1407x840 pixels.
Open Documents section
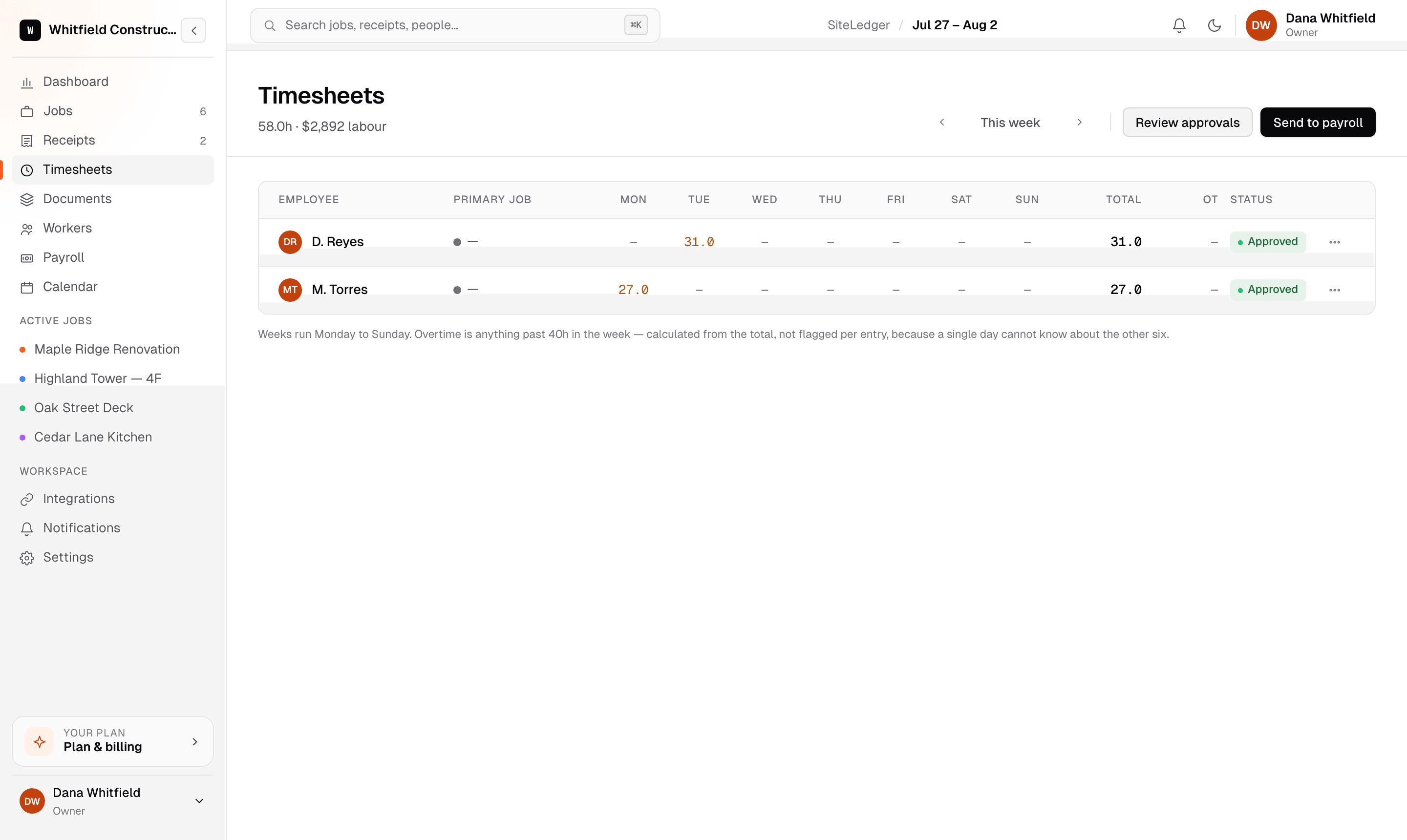113,199
